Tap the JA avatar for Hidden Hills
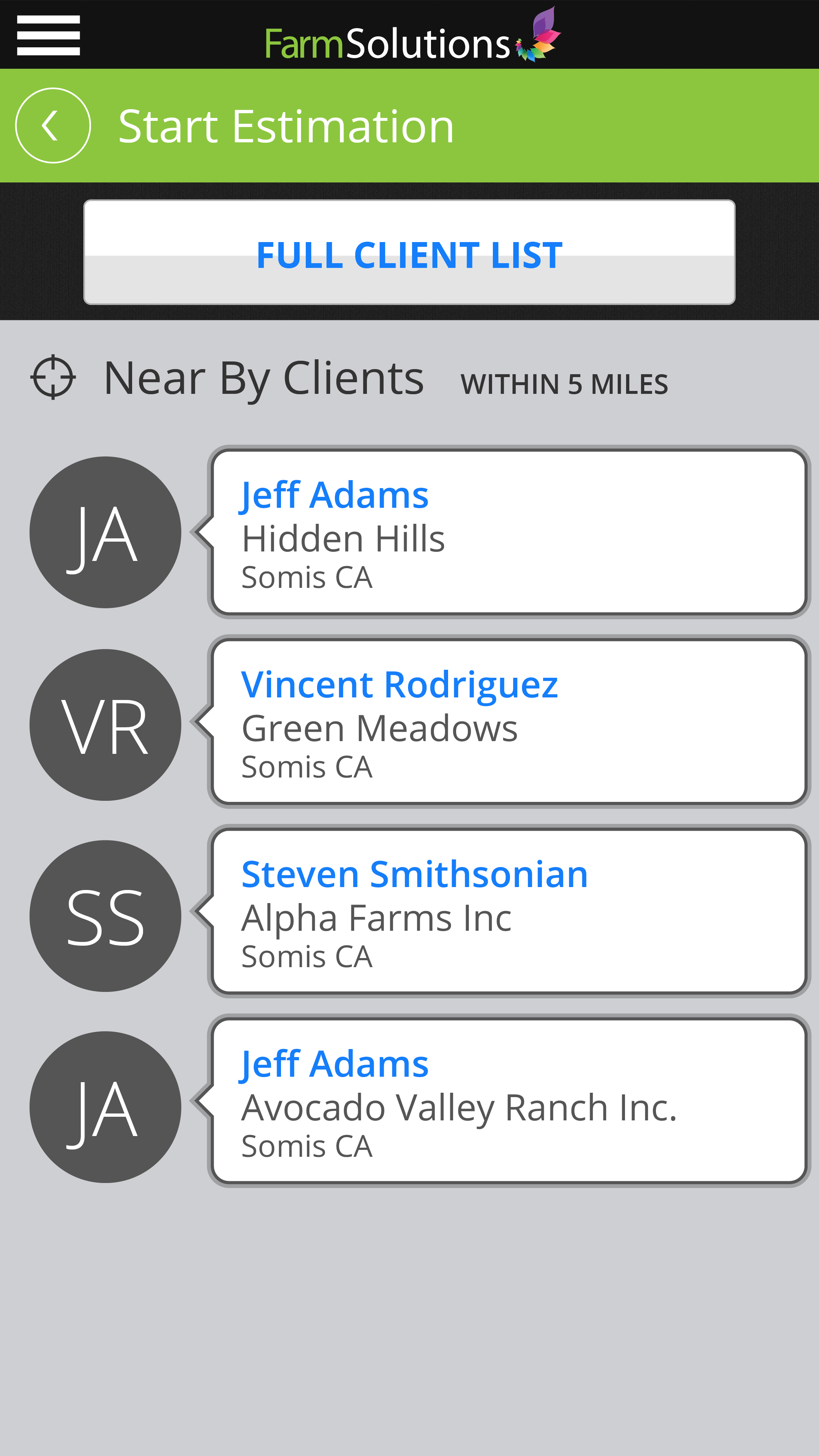Screen dimensions: 819x1456 (x=105, y=533)
